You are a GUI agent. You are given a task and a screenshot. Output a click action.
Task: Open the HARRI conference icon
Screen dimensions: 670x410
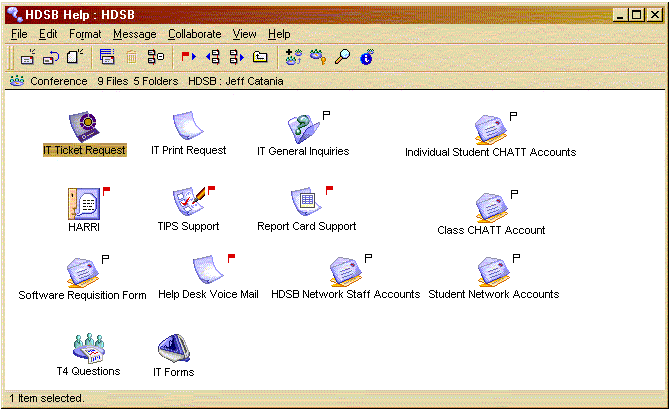coord(84,203)
